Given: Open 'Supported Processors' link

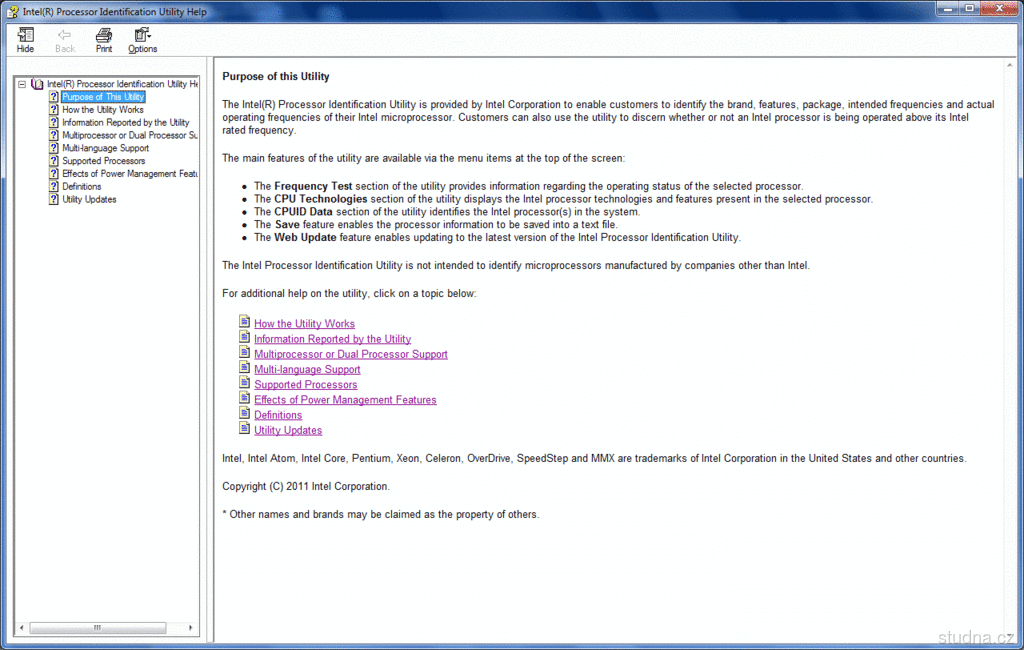Looking at the screenshot, I should (306, 385).
